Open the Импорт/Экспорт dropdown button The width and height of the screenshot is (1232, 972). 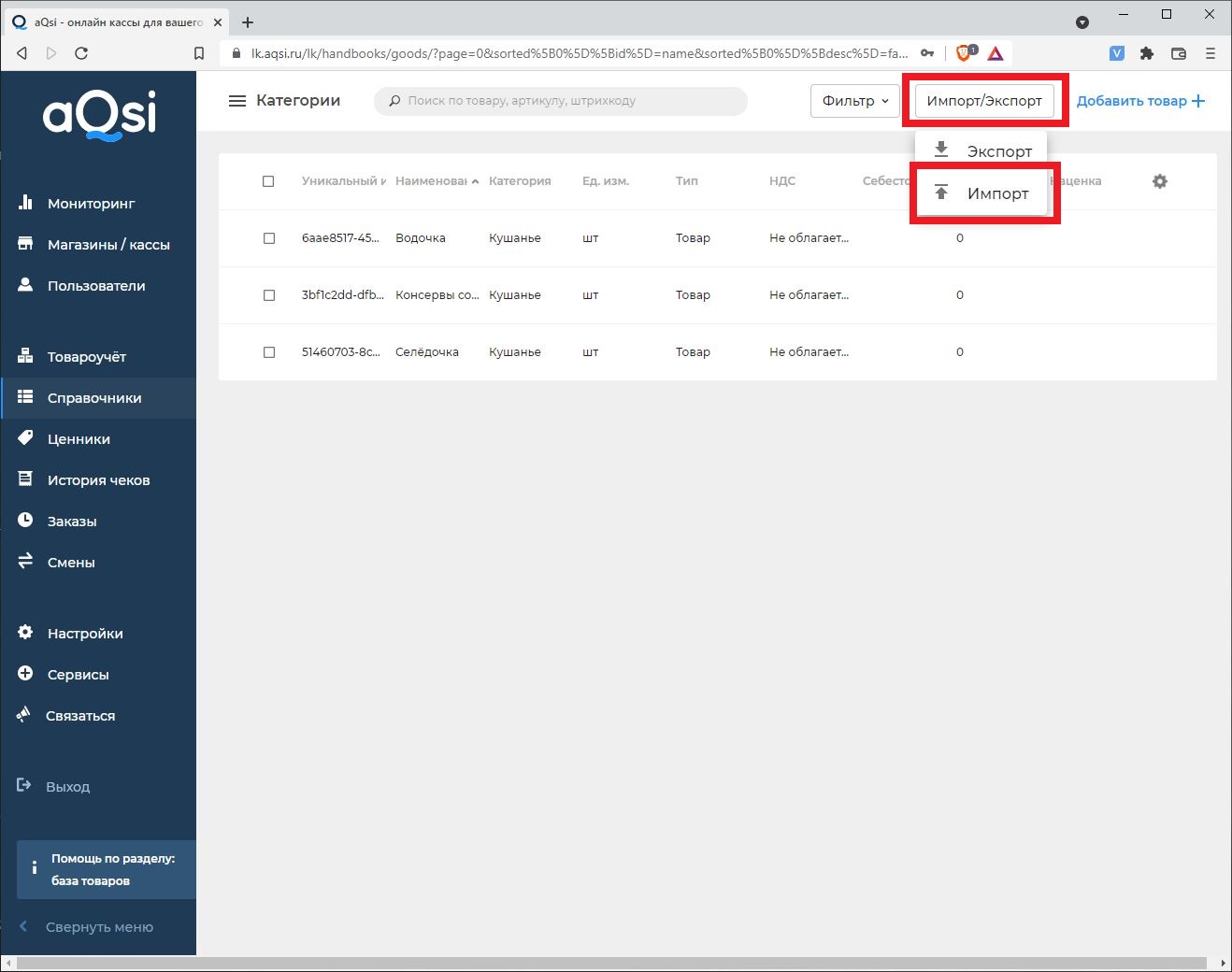[x=984, y=101]
